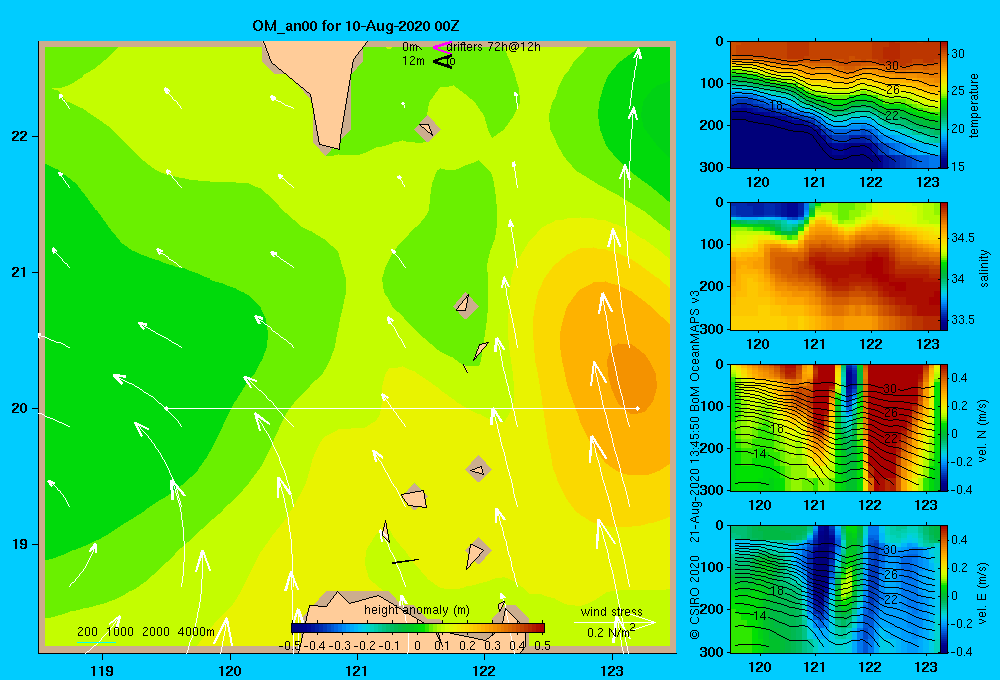Click the '18' contour label in vel. E panel

pos(776,591)
